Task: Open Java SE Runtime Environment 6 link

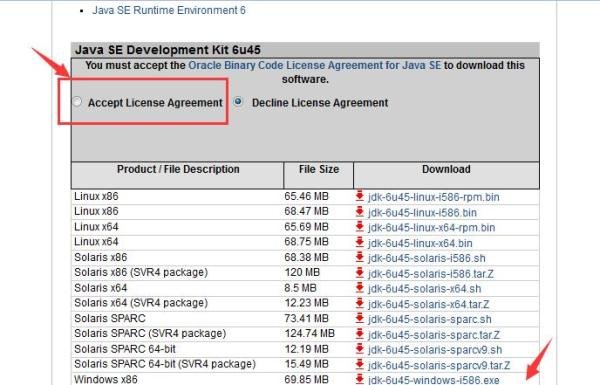Action: 169,10
